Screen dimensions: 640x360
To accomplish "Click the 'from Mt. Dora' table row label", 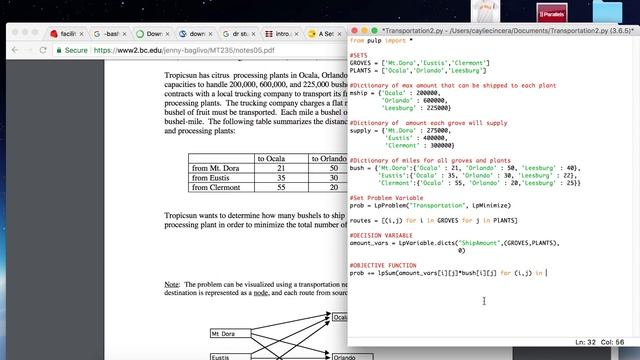I will click(x=216, y=168).
